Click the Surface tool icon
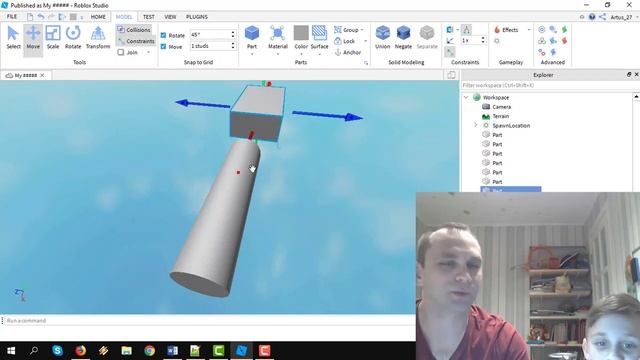The width and height of the screenshot is (640, 360). coord(319,33)
